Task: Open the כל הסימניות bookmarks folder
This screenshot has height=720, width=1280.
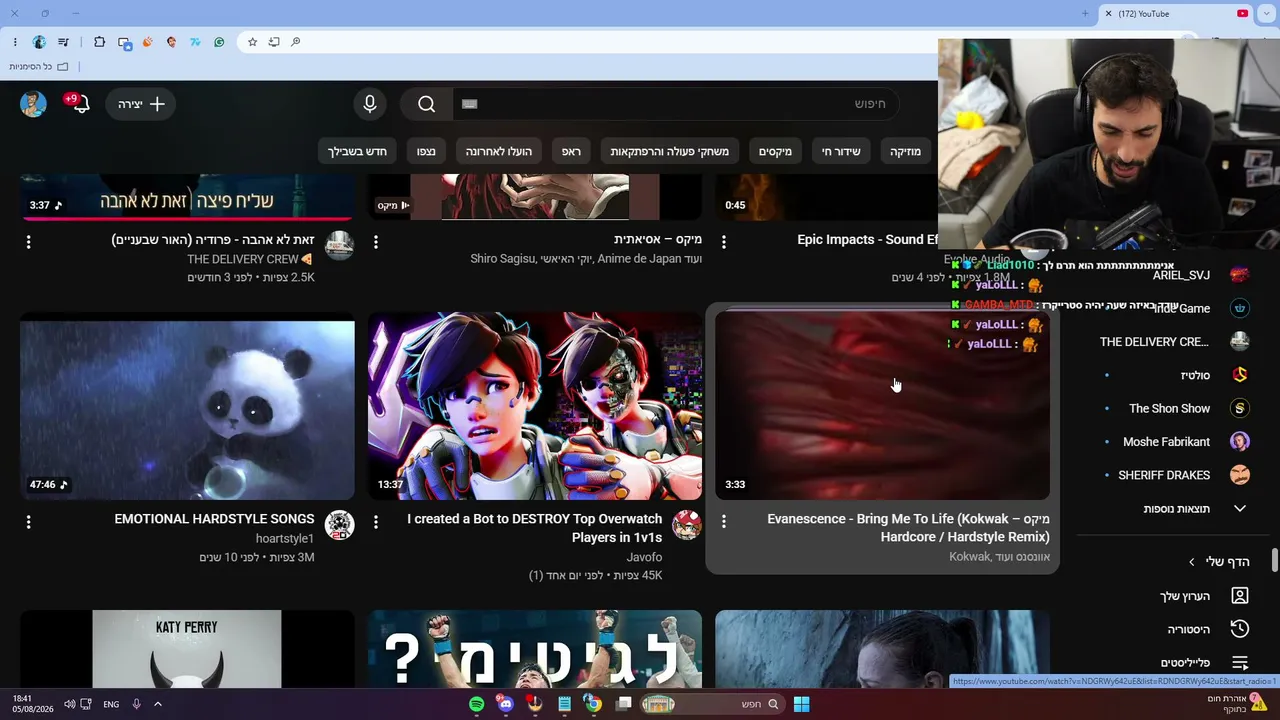Action: (x=41, y=66)
